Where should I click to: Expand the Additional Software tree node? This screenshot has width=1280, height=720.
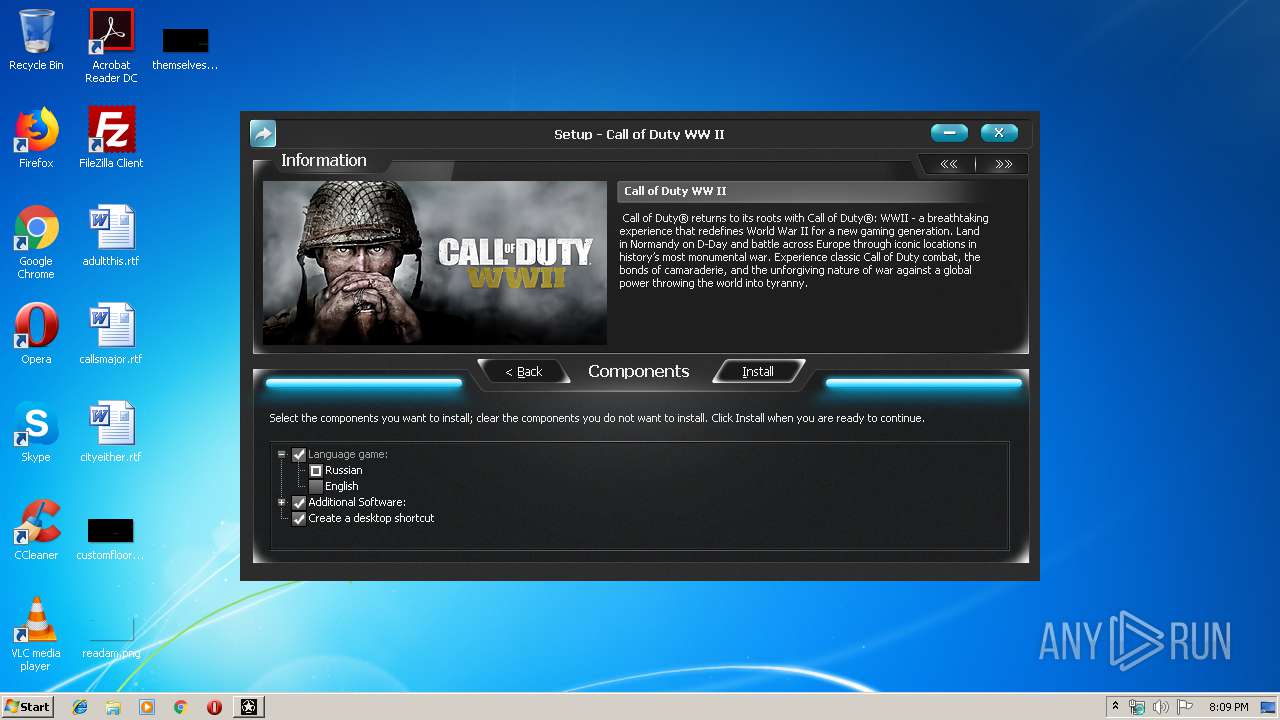tap(282, 502)
